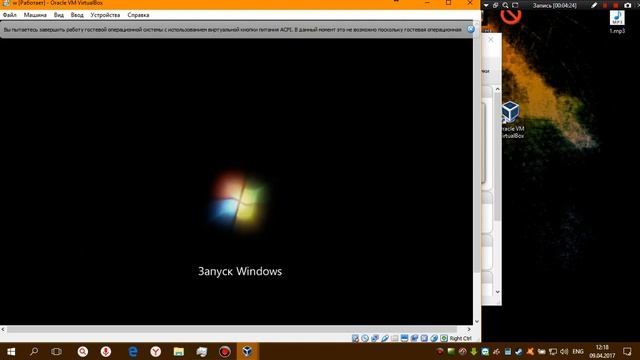Click the down arrow of background window scrollbar
Screen dimensions: 640x360
[498, 292]
